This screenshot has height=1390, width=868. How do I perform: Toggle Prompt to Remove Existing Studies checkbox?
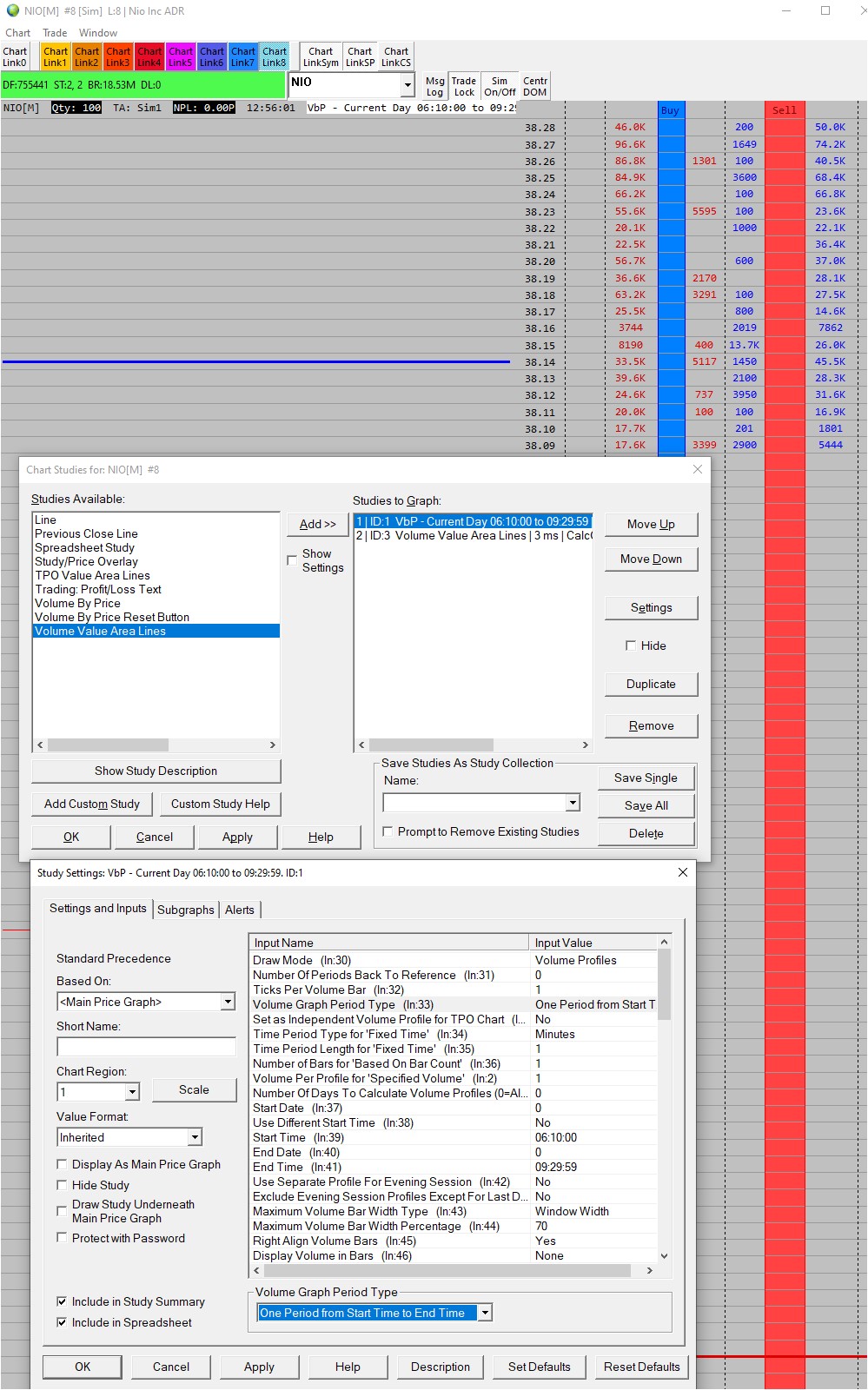pyautogui.click(x=388, y=831)
